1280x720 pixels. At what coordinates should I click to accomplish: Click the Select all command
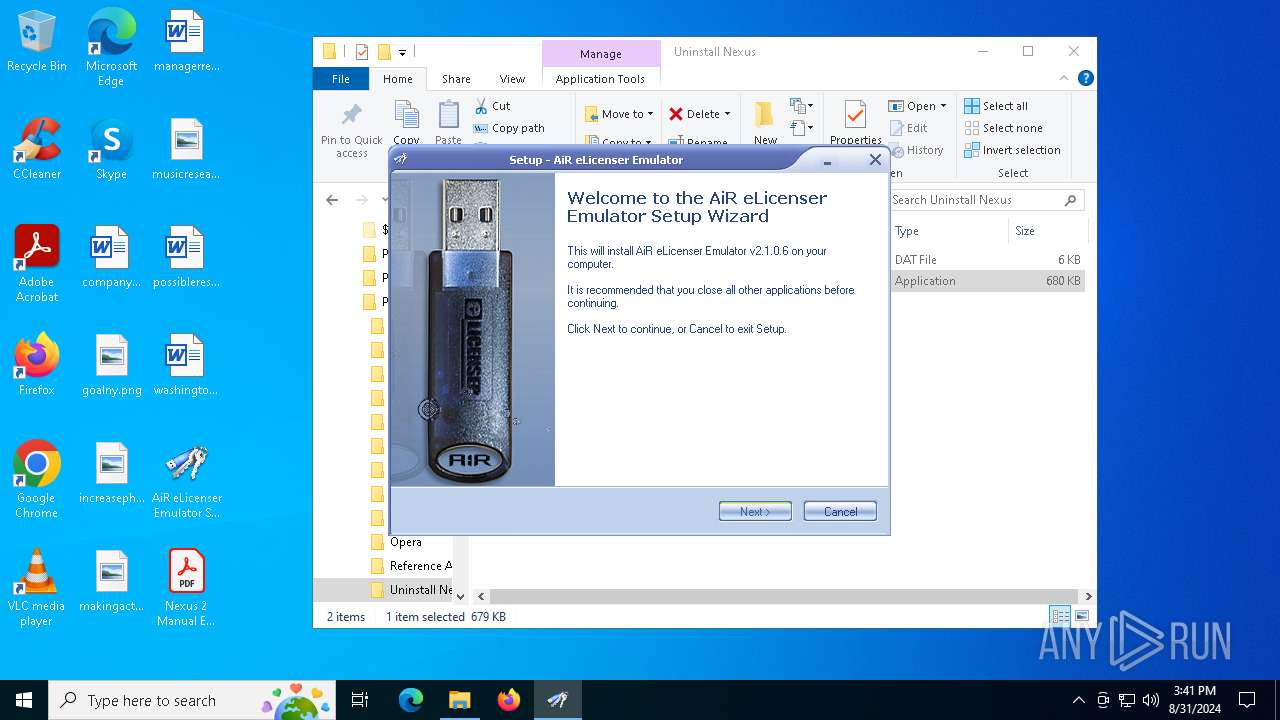pyautogui.click(x=996, y=106)
